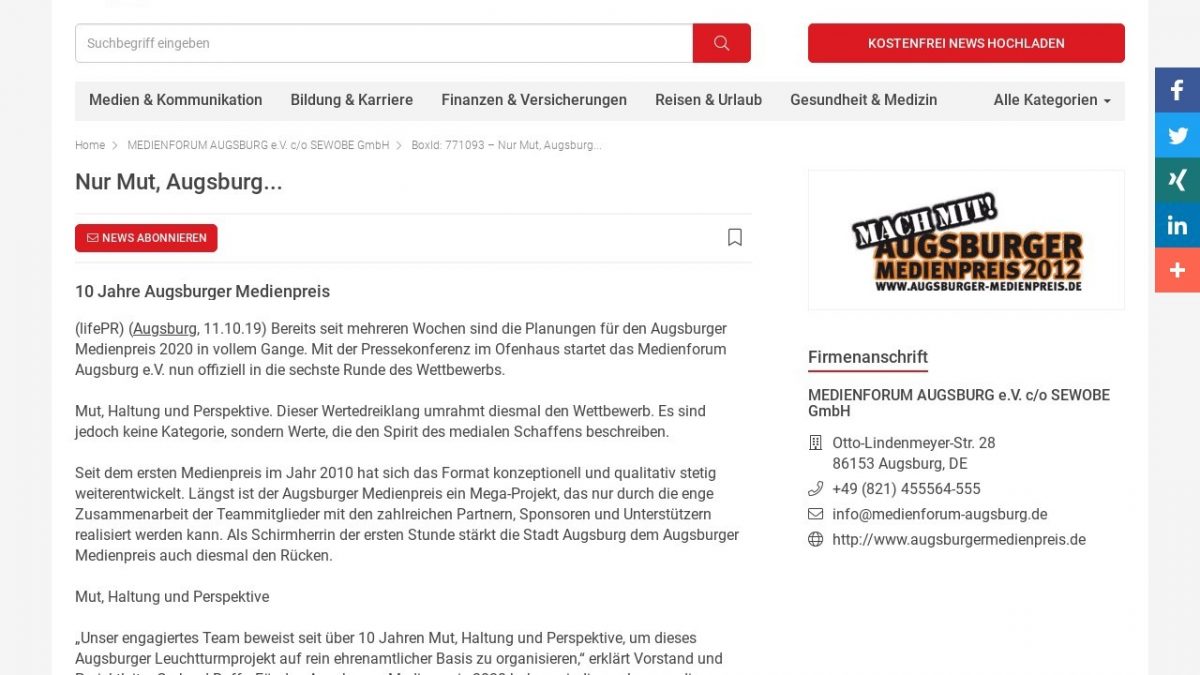
Task: Share the article on Xing
Action: pos(1177,180)
